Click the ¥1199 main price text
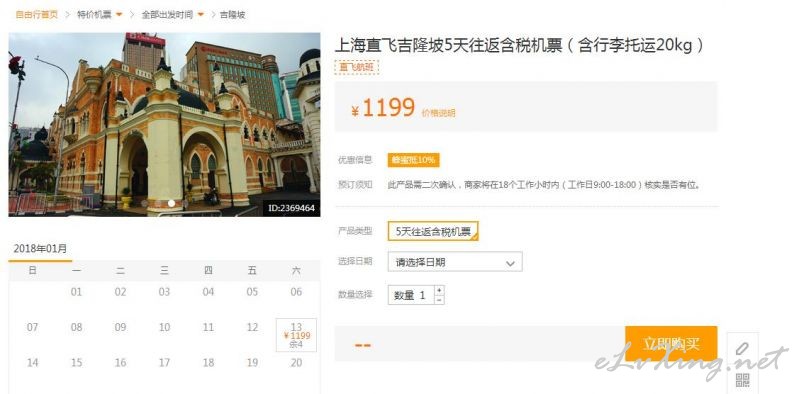This screenshot has width=799, height=394. pyautogui.click(x=383, y=108)
